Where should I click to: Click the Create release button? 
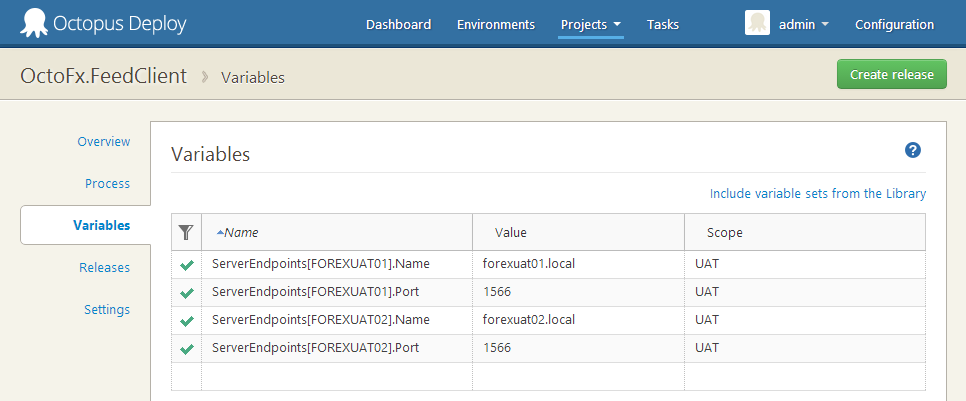pyautogui.click(x=891, y=75)
